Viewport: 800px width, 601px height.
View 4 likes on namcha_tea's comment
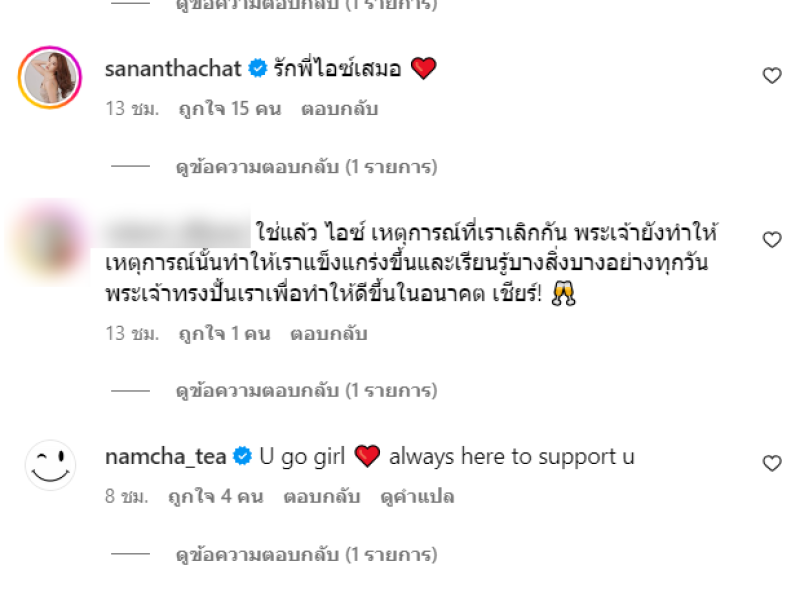pos(216,496)
